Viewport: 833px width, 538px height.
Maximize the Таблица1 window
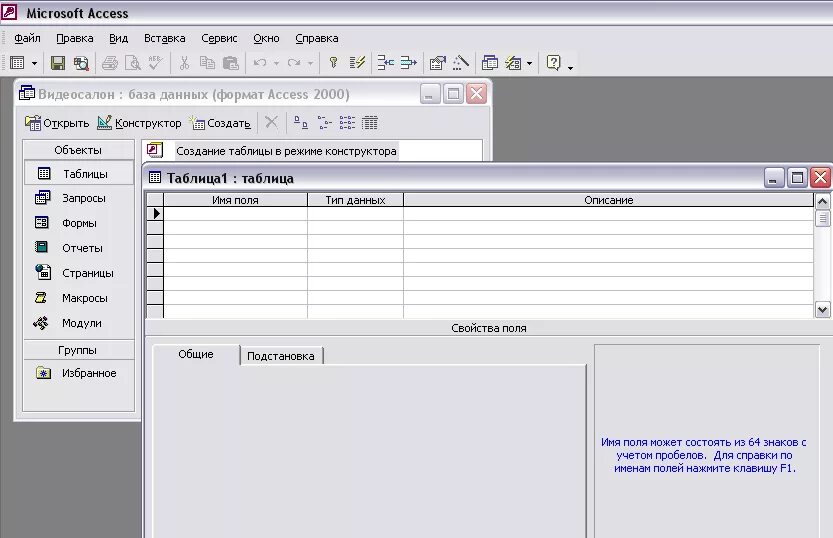(797, 178)
